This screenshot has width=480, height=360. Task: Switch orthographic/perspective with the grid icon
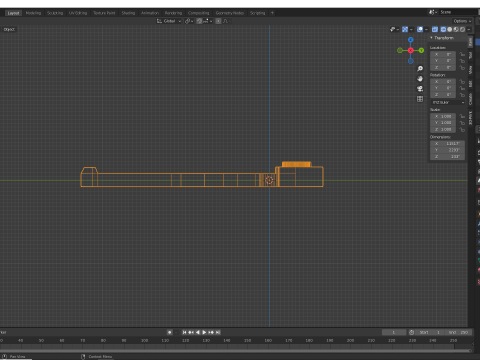420,99
